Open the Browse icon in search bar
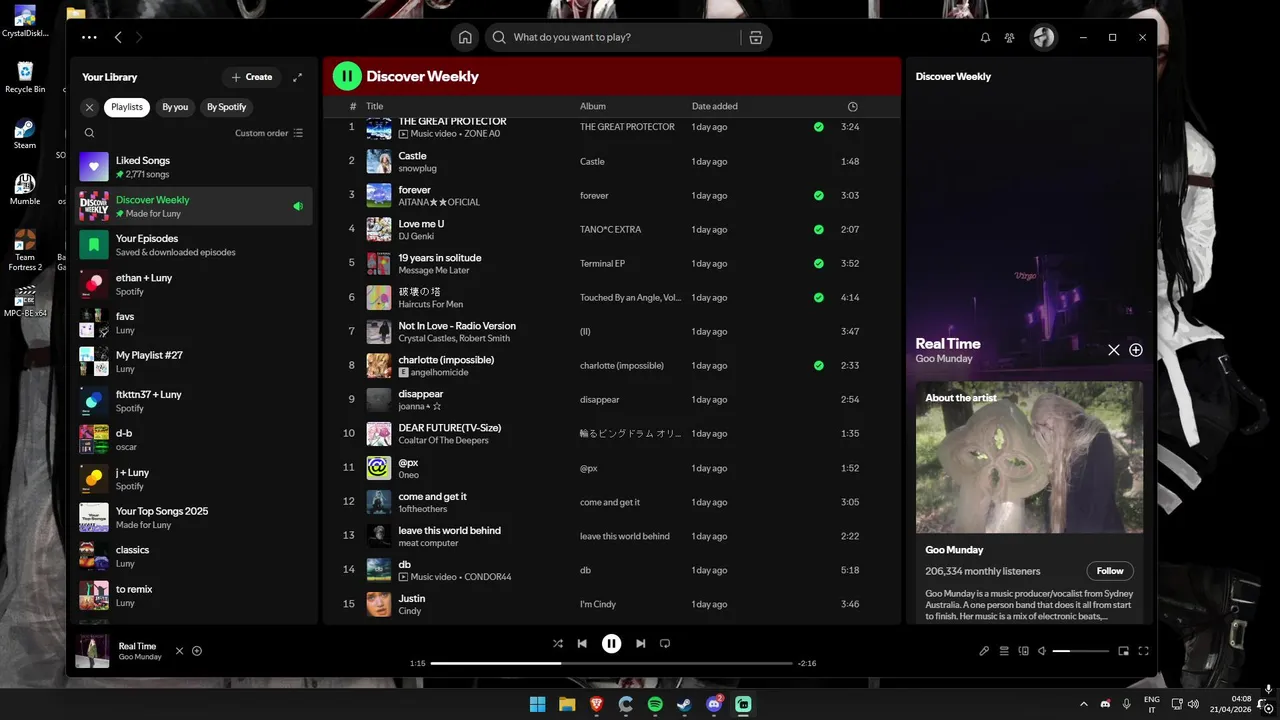1280x720 pixels. pos(755,37)
